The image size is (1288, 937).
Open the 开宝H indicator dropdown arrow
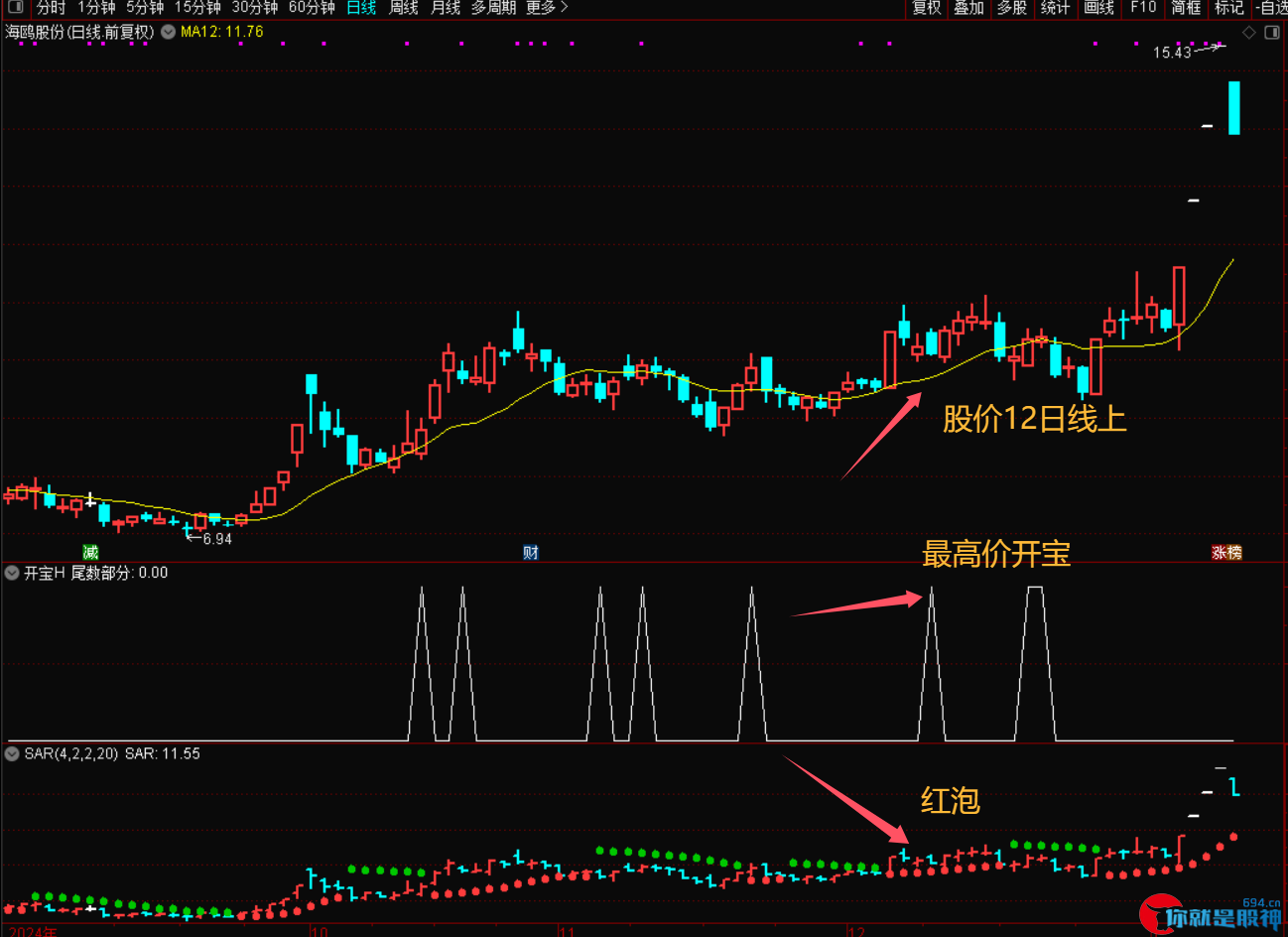click(12, 573)
